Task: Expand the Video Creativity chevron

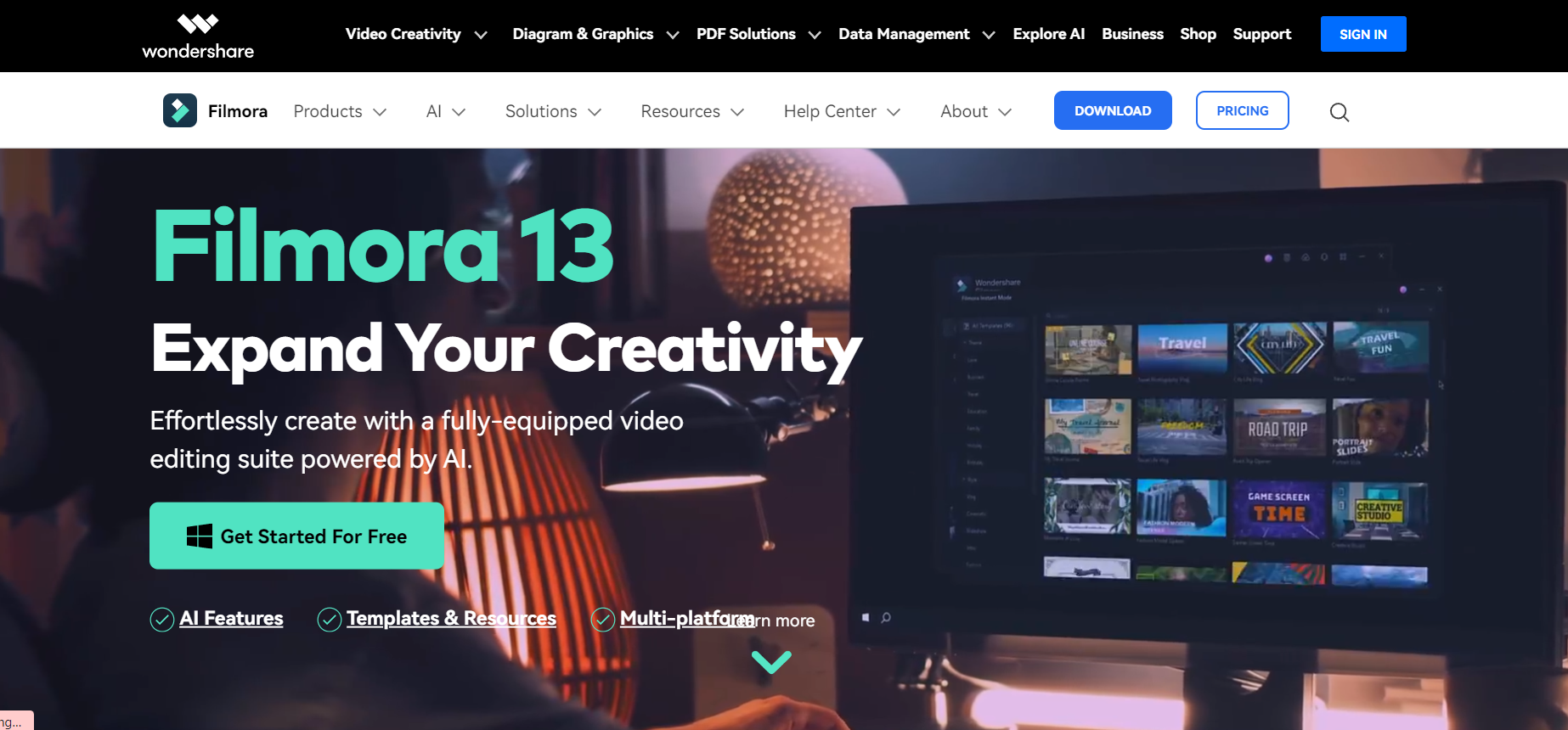Action: coord(481,35)
